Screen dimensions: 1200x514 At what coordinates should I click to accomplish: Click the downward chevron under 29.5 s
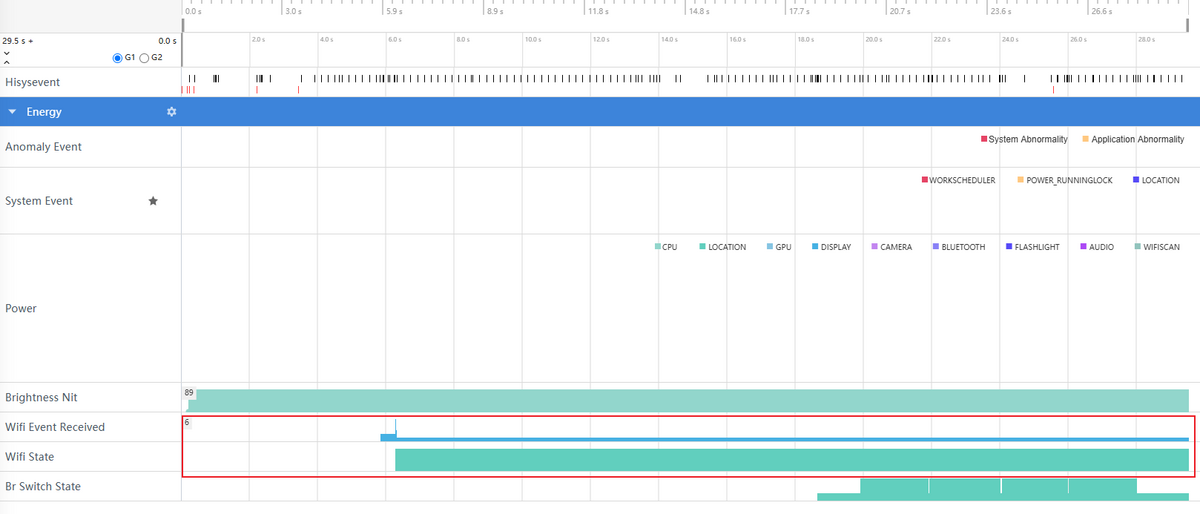click(7, 52)
